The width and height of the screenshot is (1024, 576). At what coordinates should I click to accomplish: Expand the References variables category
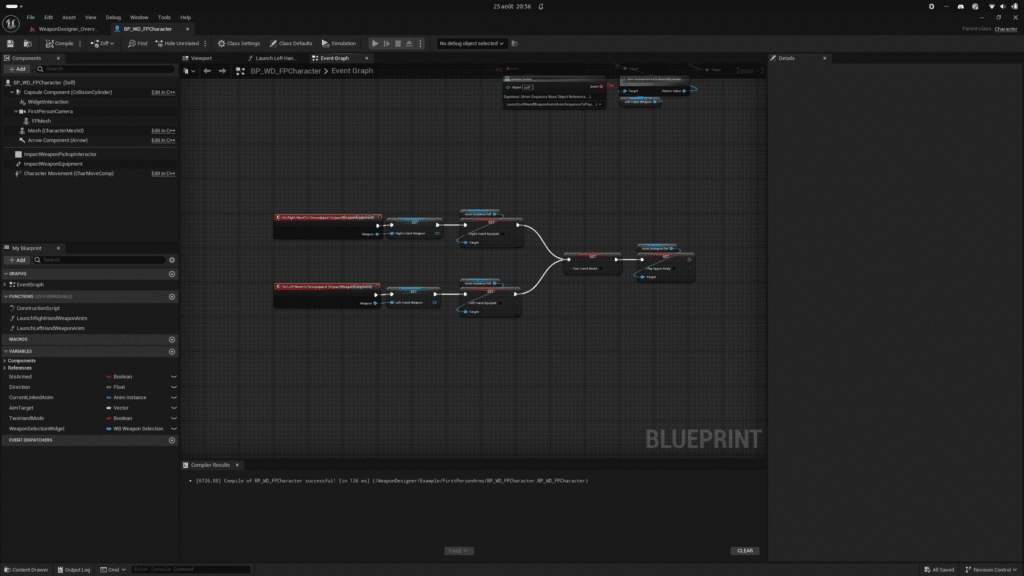5,368
